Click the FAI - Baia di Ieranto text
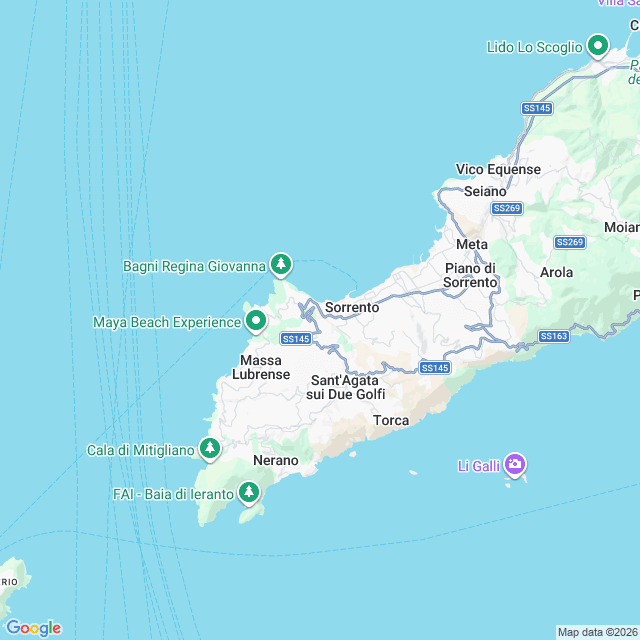 tap(173, 495)
